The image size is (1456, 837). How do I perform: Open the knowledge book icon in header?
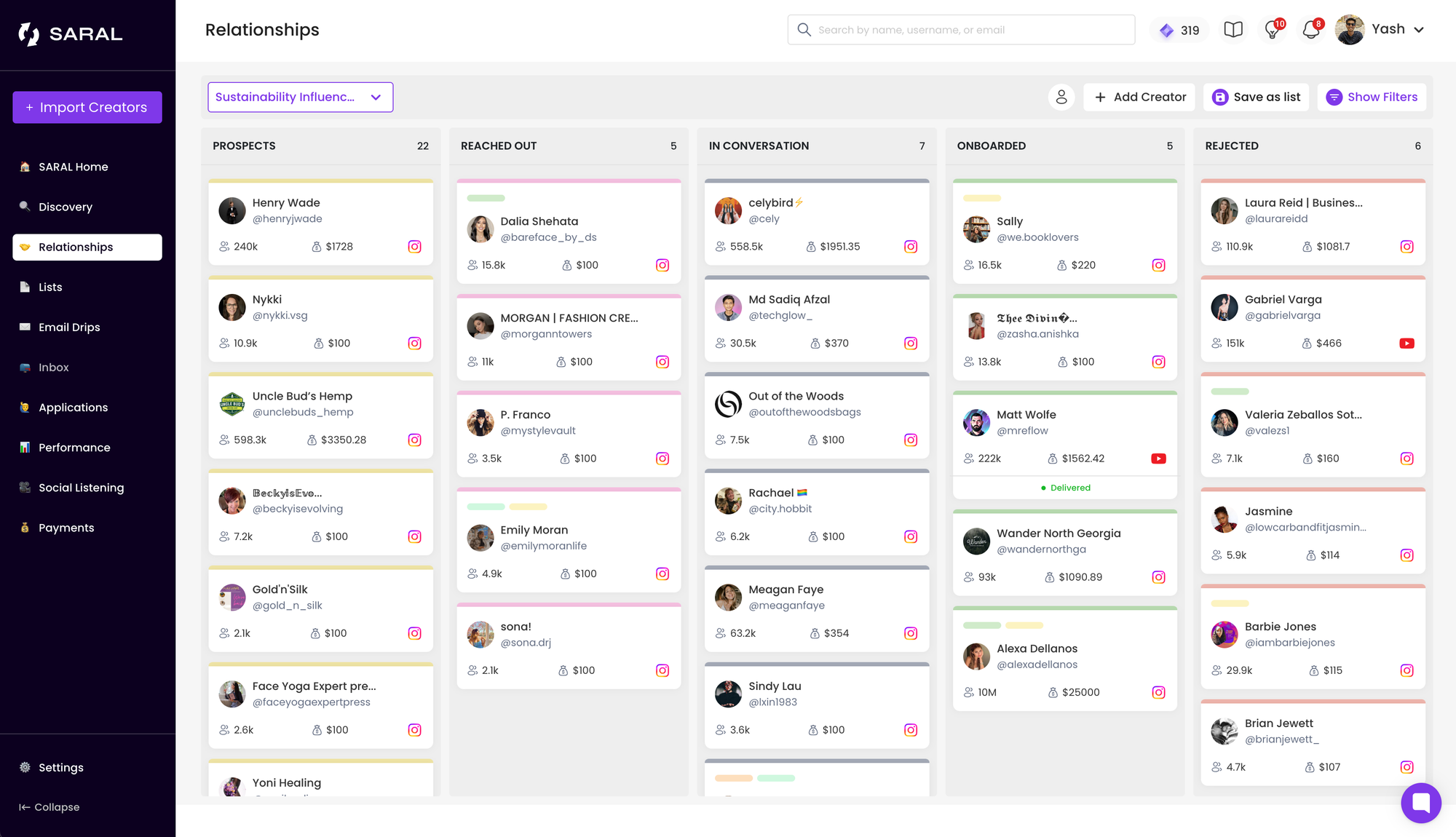click(x=1233, y=30)
